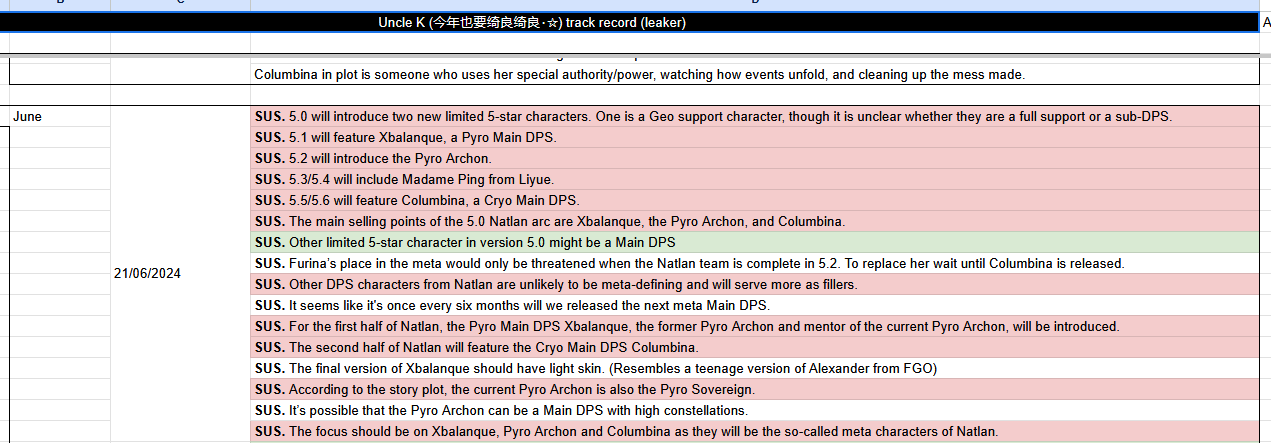Click row '5.5/5.6 will feature Columbina, a Cryo Main DPS'

point(754,201)
